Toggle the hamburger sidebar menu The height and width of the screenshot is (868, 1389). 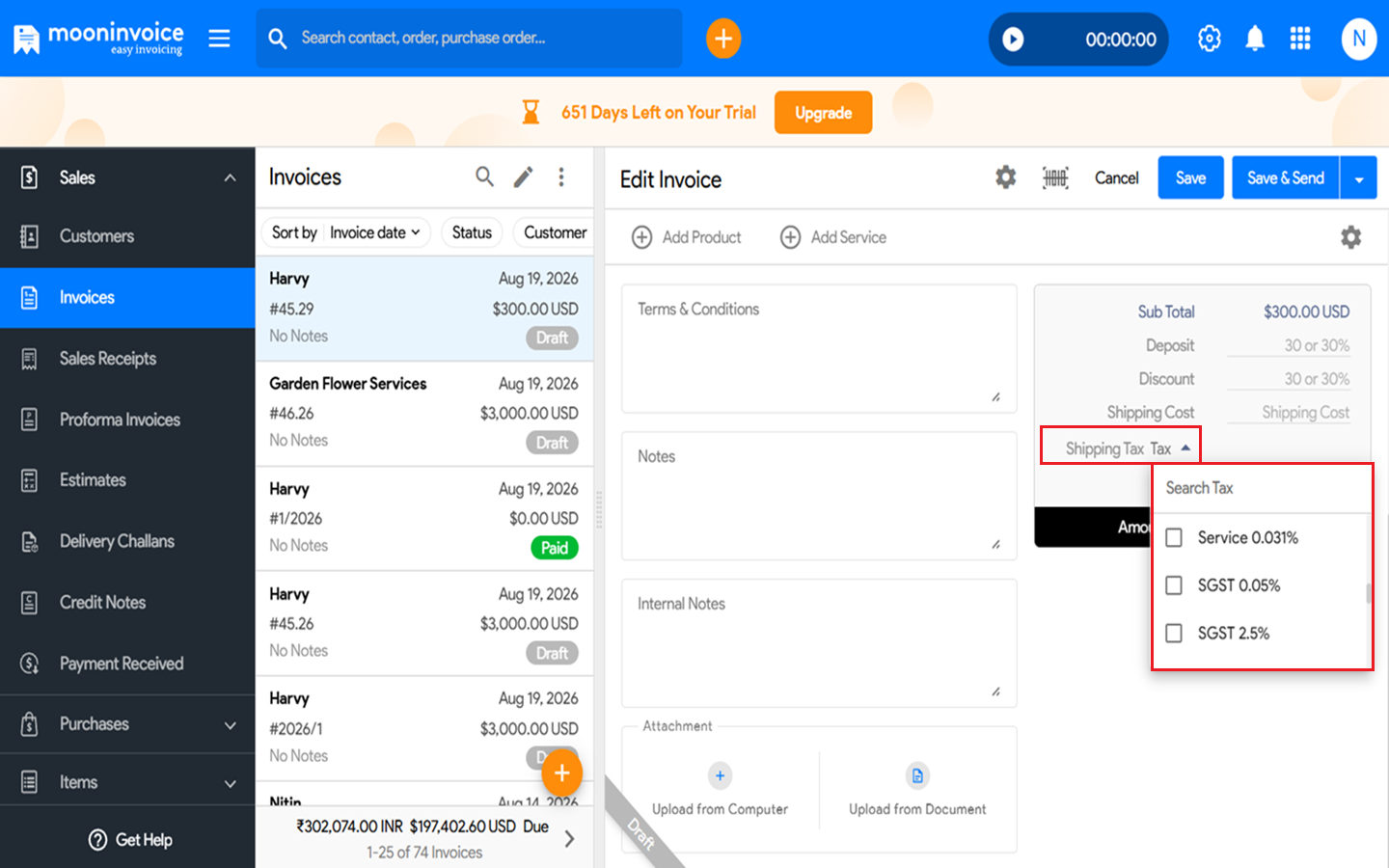[220, 39]
